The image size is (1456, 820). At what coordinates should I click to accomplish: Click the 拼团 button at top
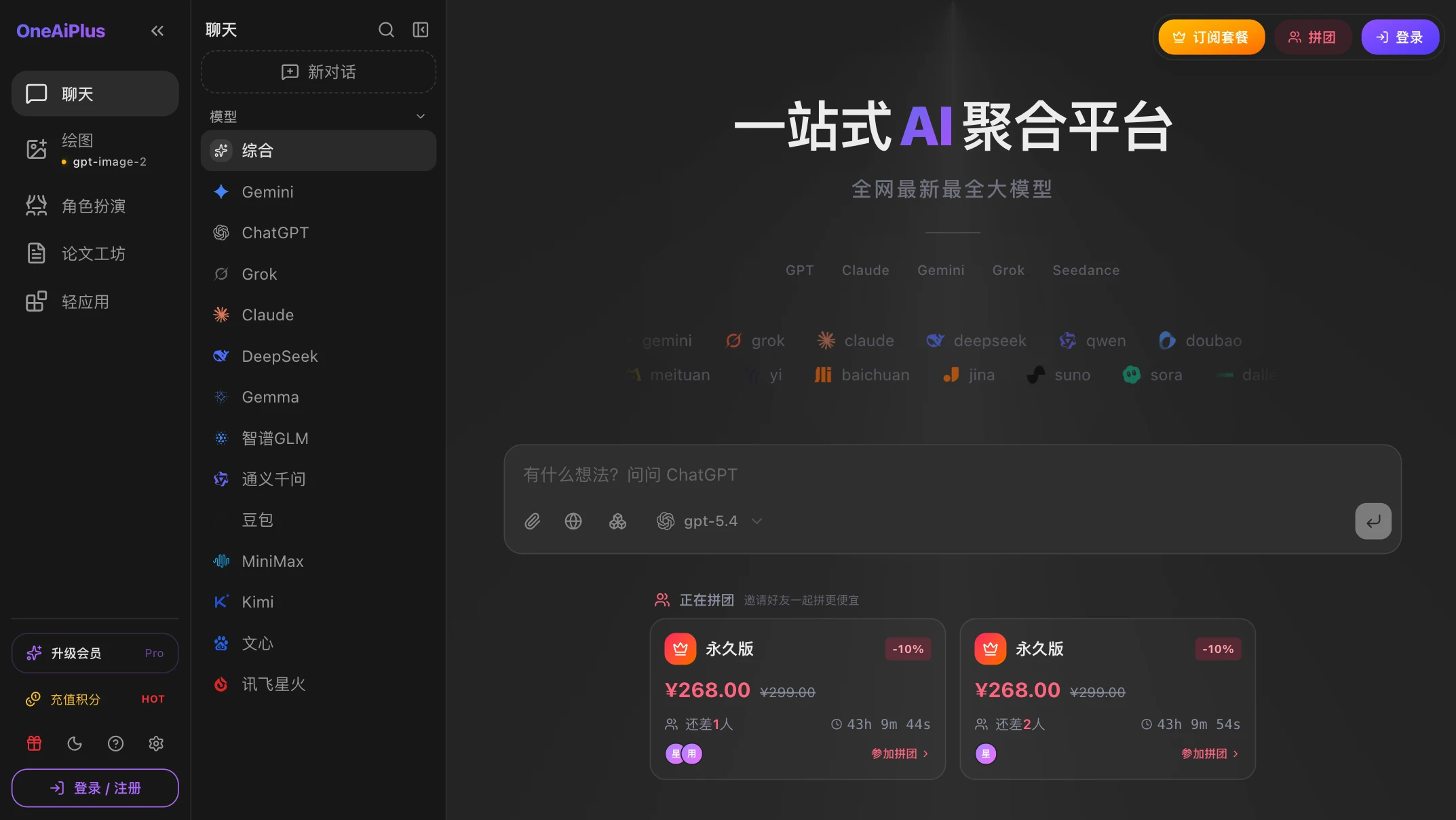1313,37
